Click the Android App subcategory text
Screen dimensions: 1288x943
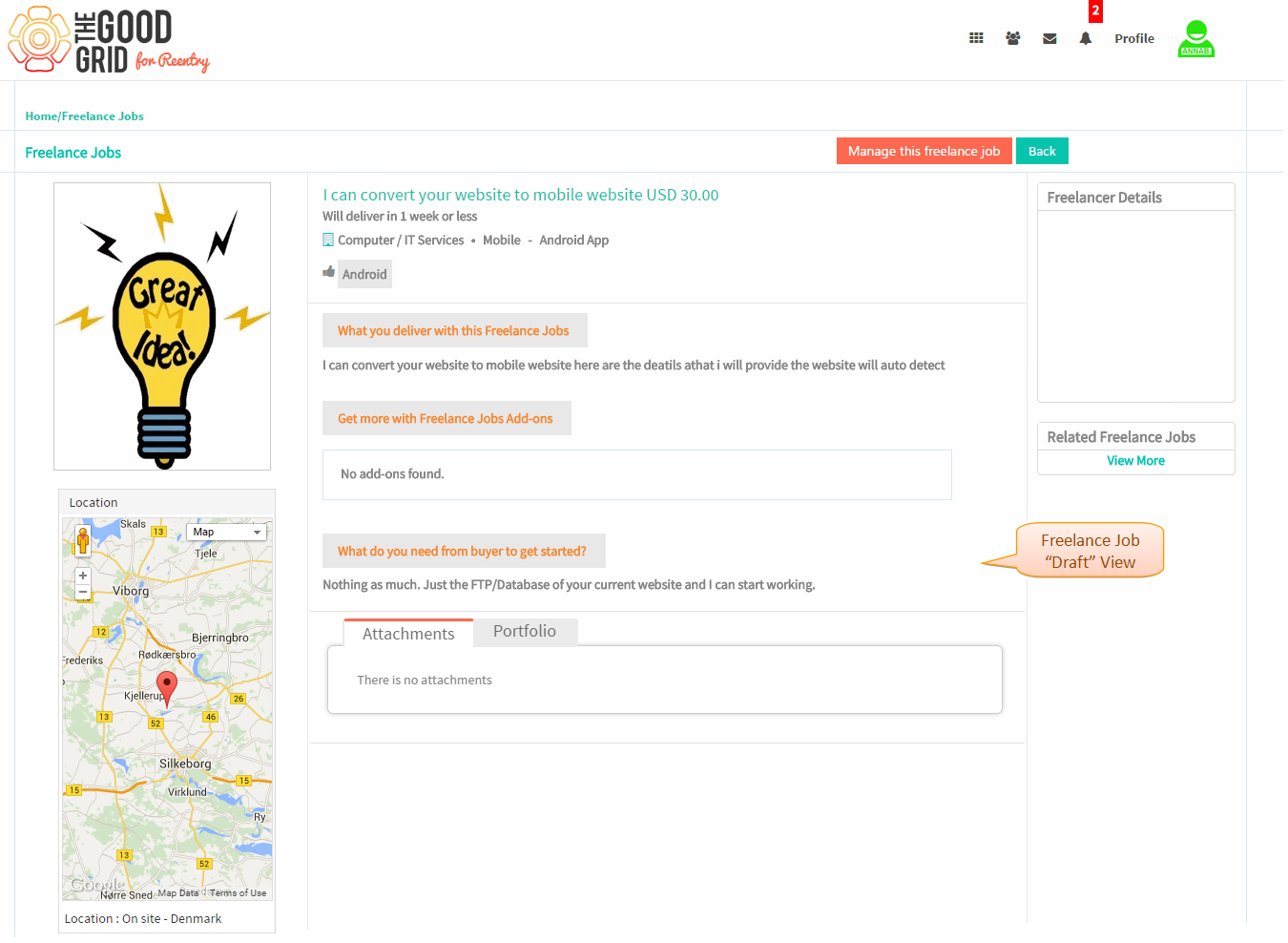click(x=573, y=240)
